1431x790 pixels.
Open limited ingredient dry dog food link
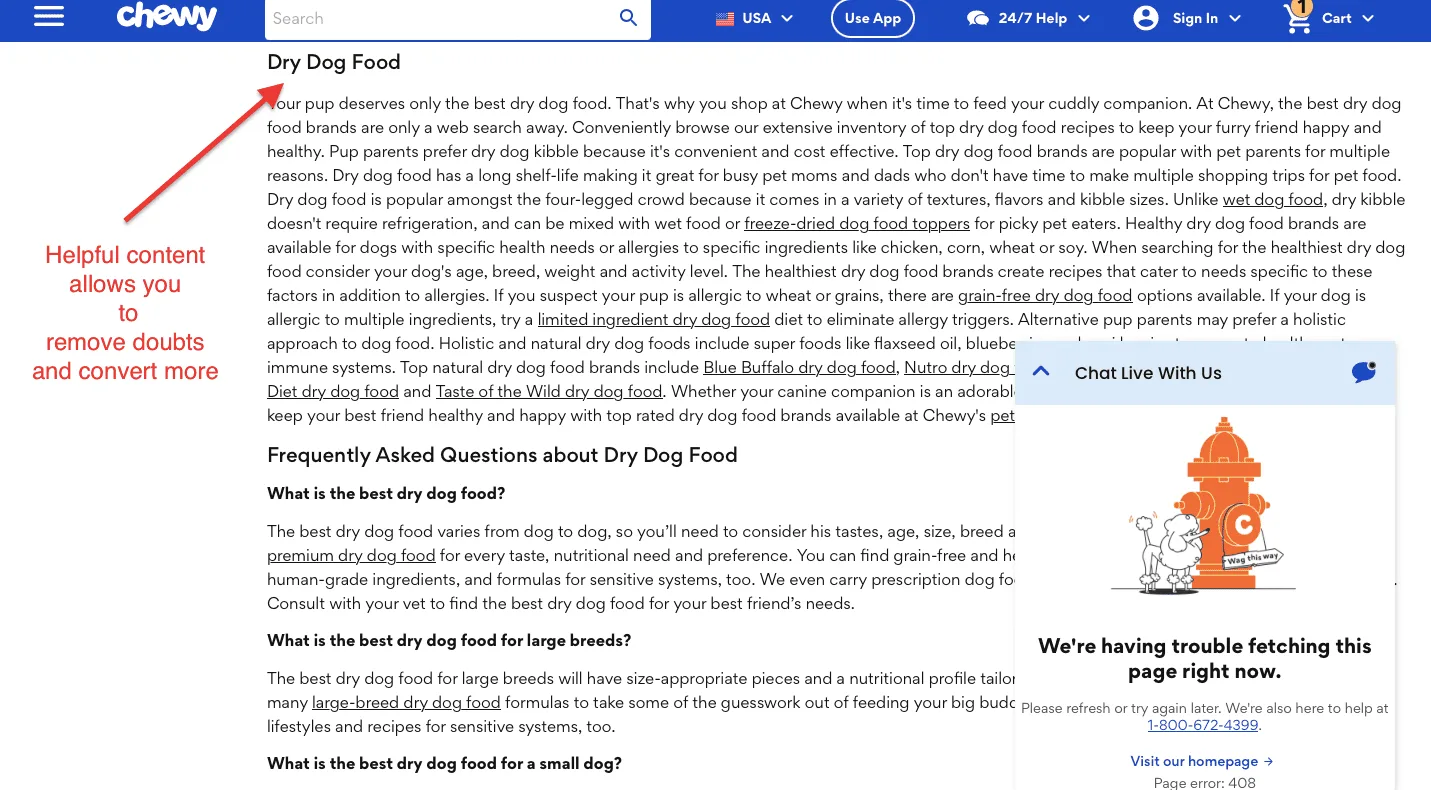[x=654, y=319]
